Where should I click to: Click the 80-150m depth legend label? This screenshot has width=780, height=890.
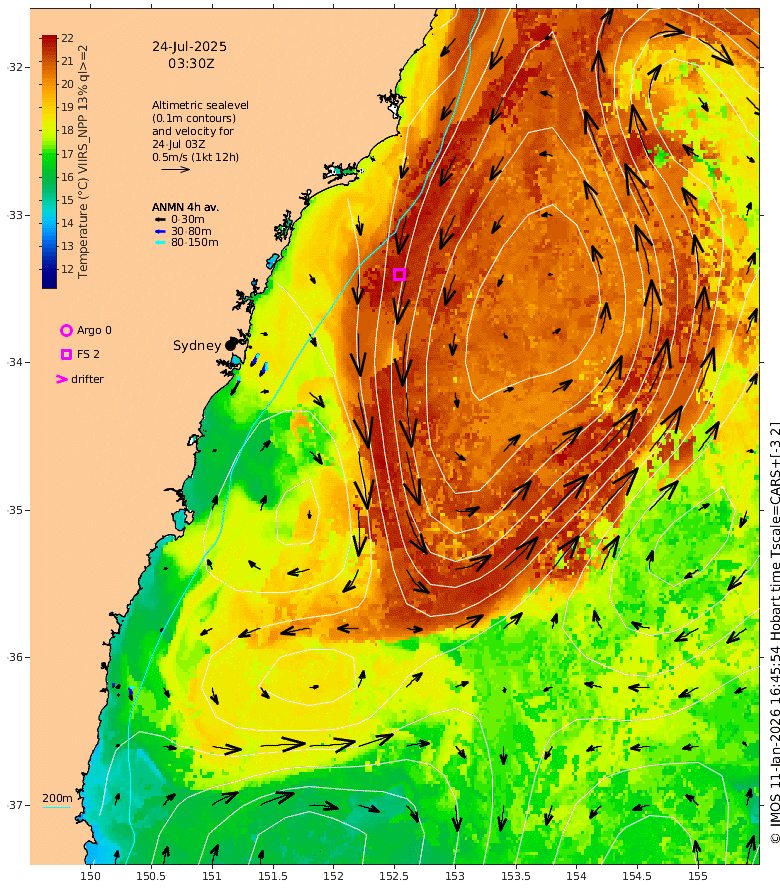coord(195,242)
